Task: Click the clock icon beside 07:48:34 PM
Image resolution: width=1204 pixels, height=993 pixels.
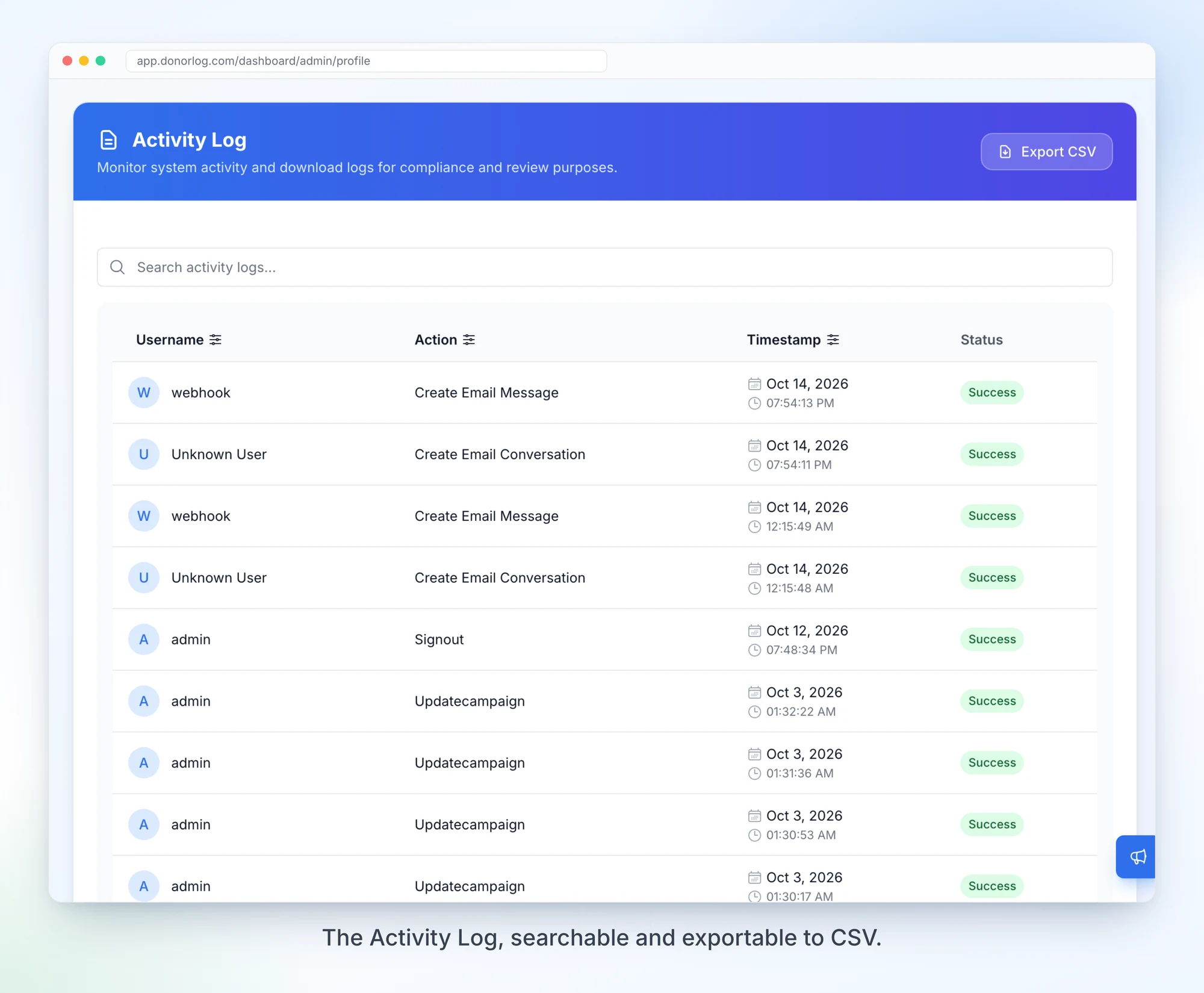Action: coord(754,650)
